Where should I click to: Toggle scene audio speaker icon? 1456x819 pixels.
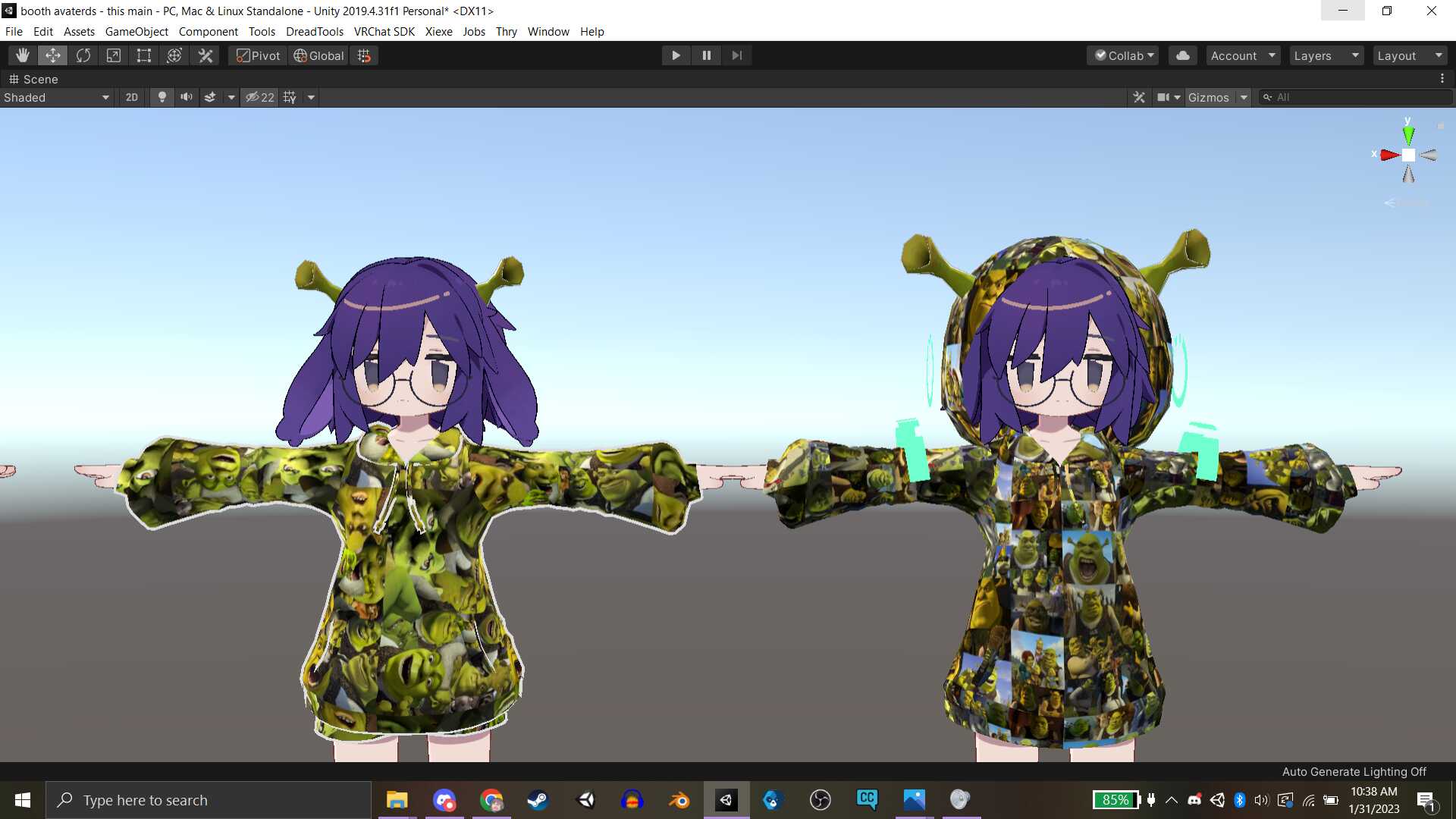(x=186, y=97)
